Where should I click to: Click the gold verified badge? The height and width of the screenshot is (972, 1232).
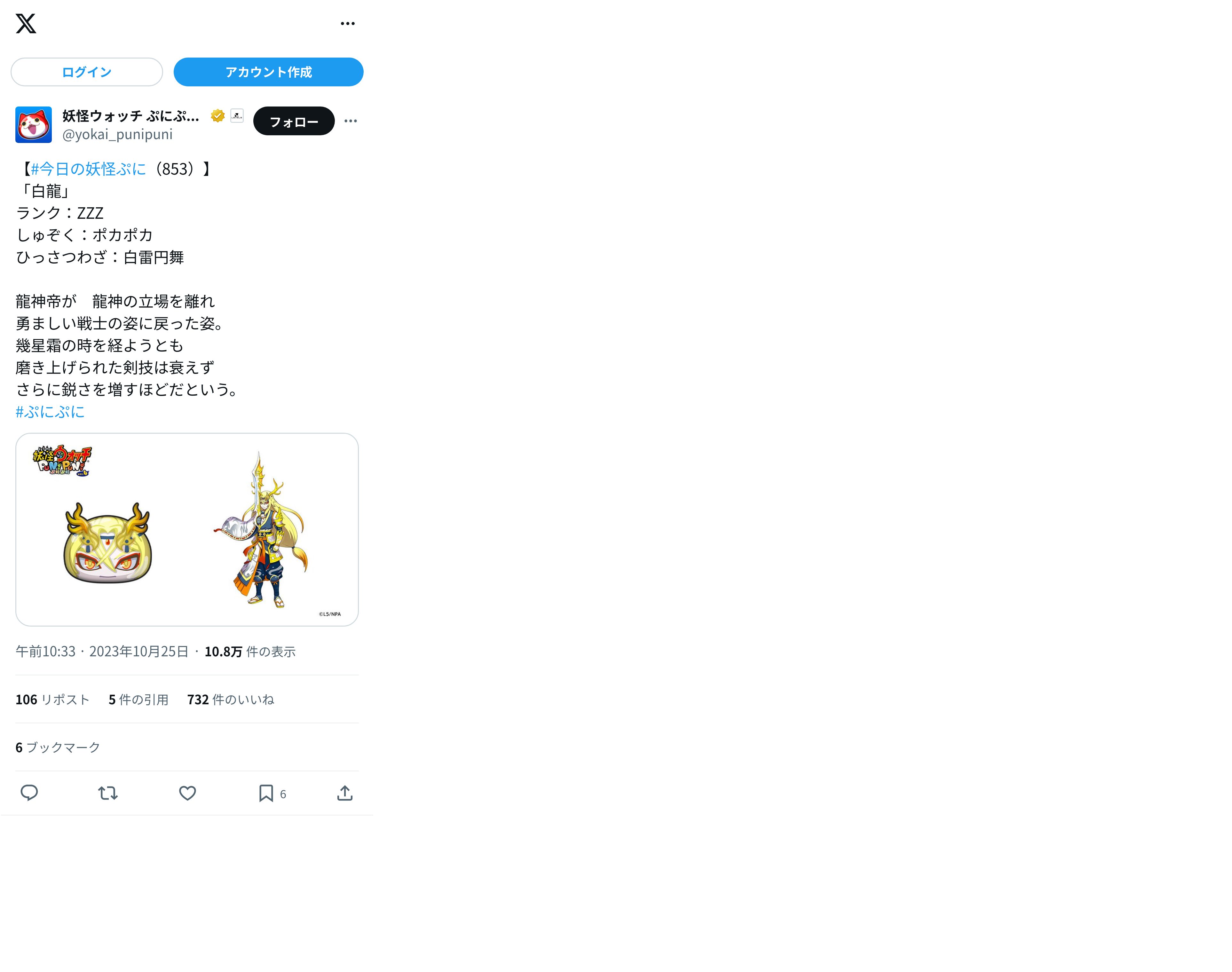[x=217, y=116]
